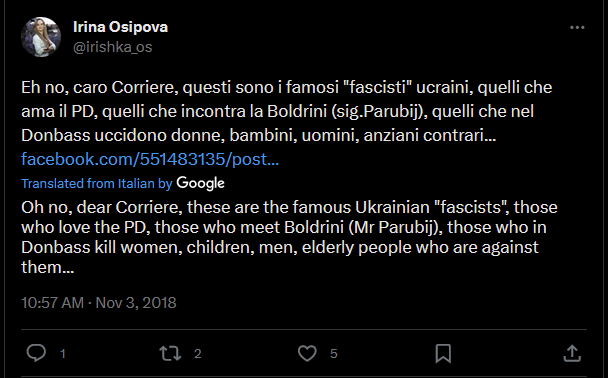View the reply count of 1
This screenshot has height=378, width=608.
(x=63, y=354)
